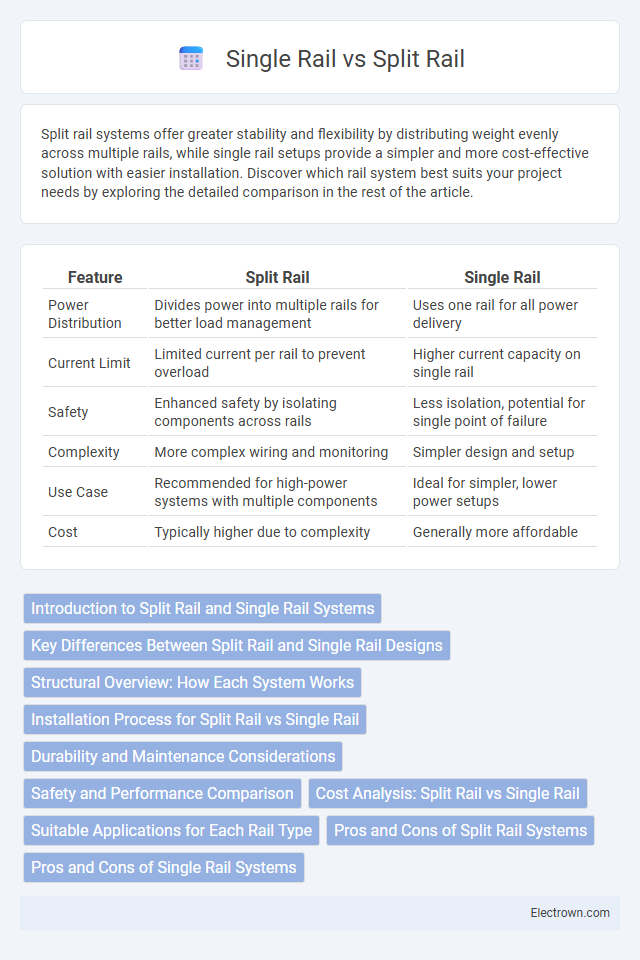
Task: Go to Cost Analysis: Split Rail vs Single Rail
Action: click(x=448, y=793)
